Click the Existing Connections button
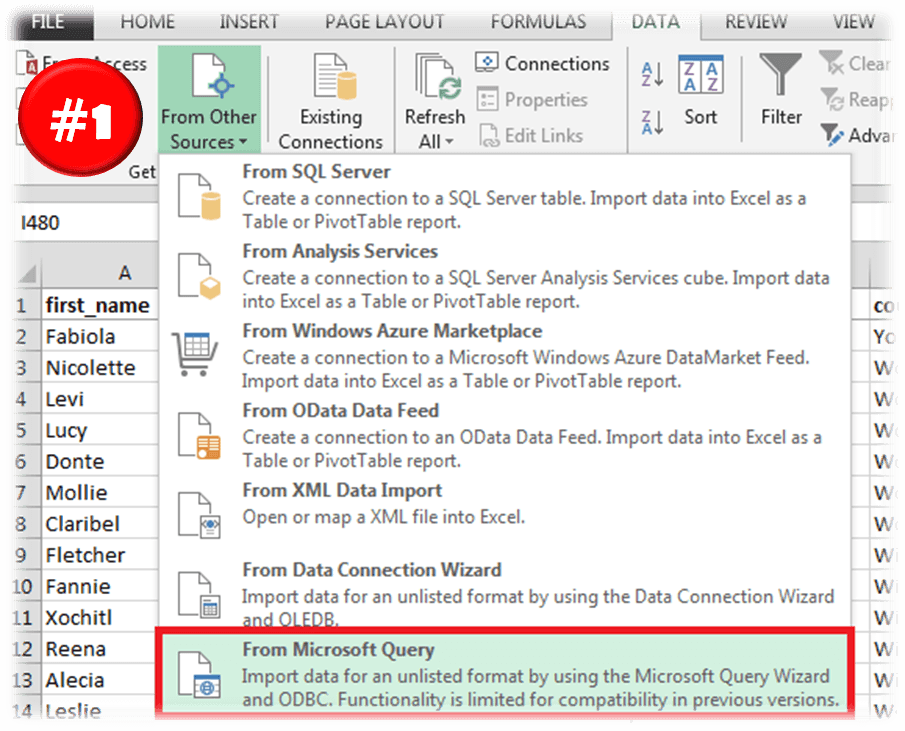The width and height of the screenshot is (905, 731). coord(331,100)
